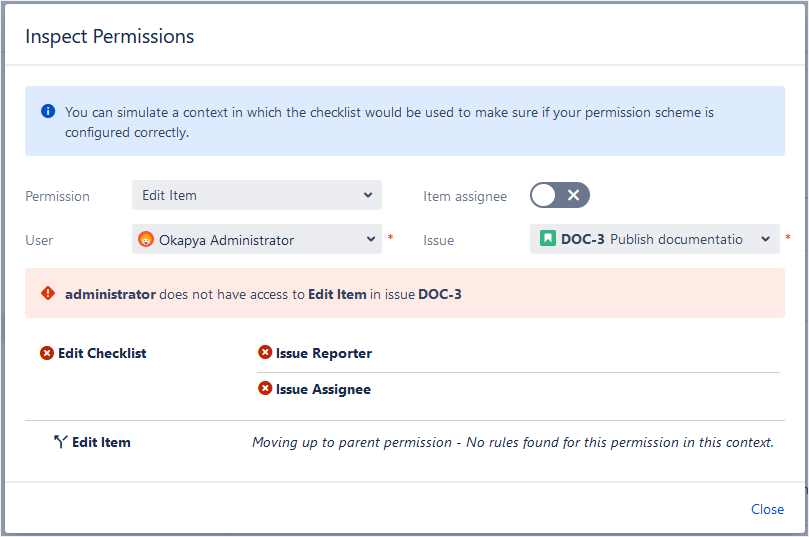
Task: Click the Issue Assignee rule label
Action: point(323,389)
